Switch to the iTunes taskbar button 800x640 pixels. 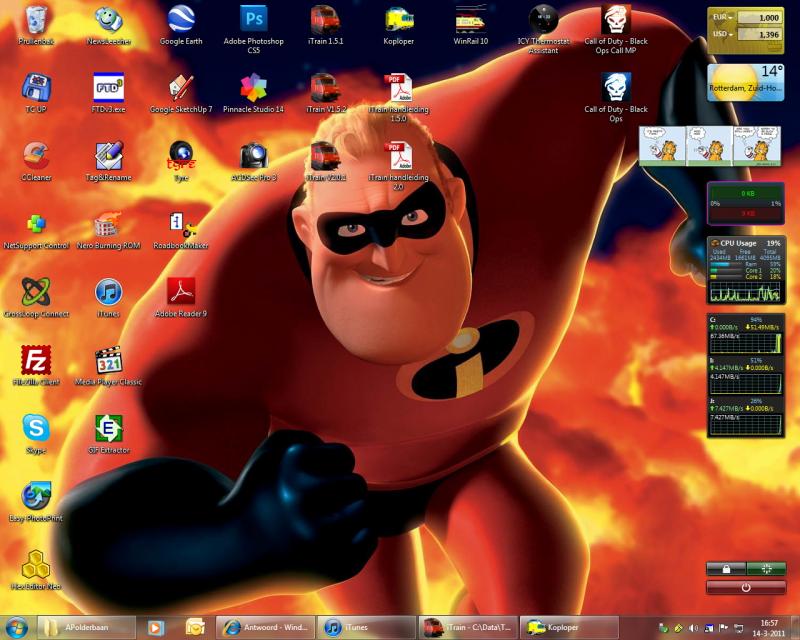point(366,627)
